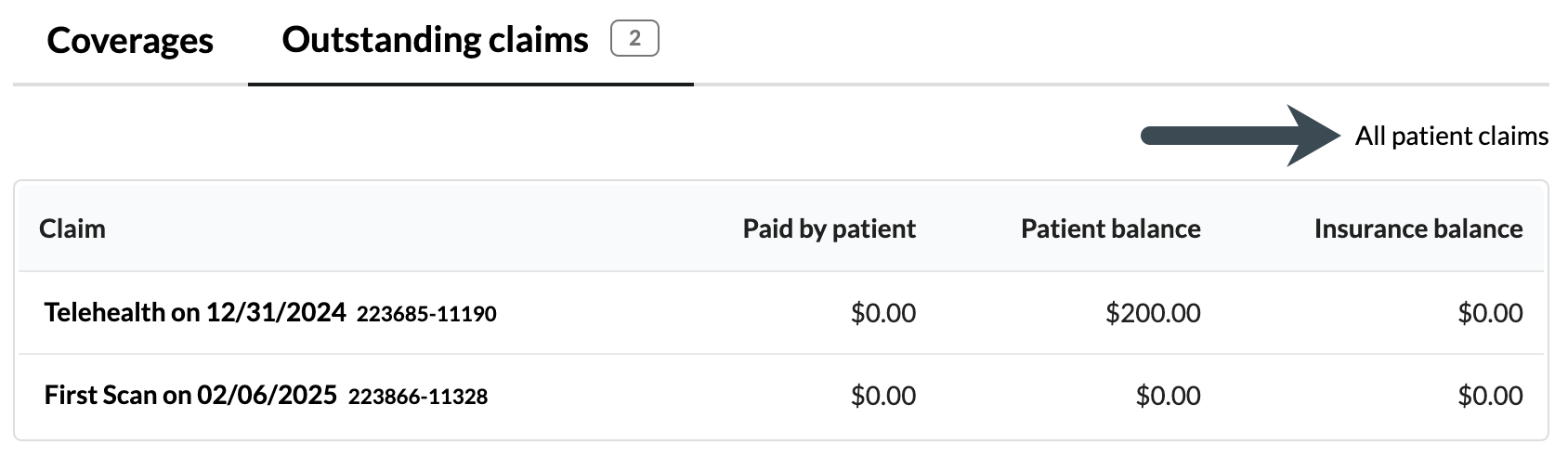Click claim number 223685-11190

point(426,314)
